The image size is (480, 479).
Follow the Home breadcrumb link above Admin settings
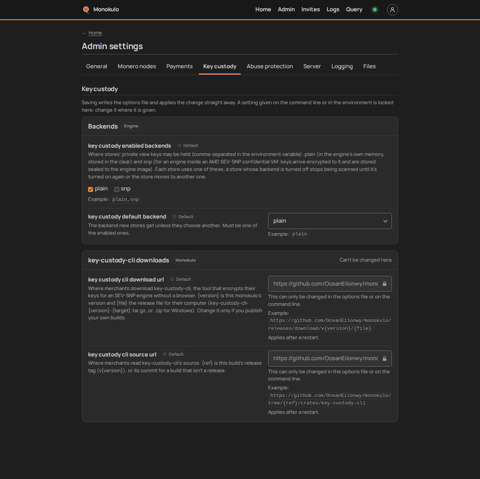tap(95, 33)
